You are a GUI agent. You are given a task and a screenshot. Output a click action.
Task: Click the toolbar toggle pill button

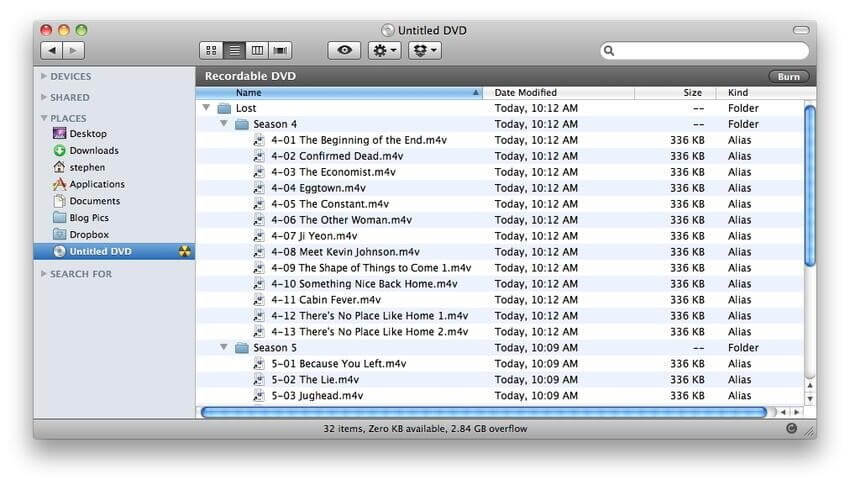click(x=801, y=30)
